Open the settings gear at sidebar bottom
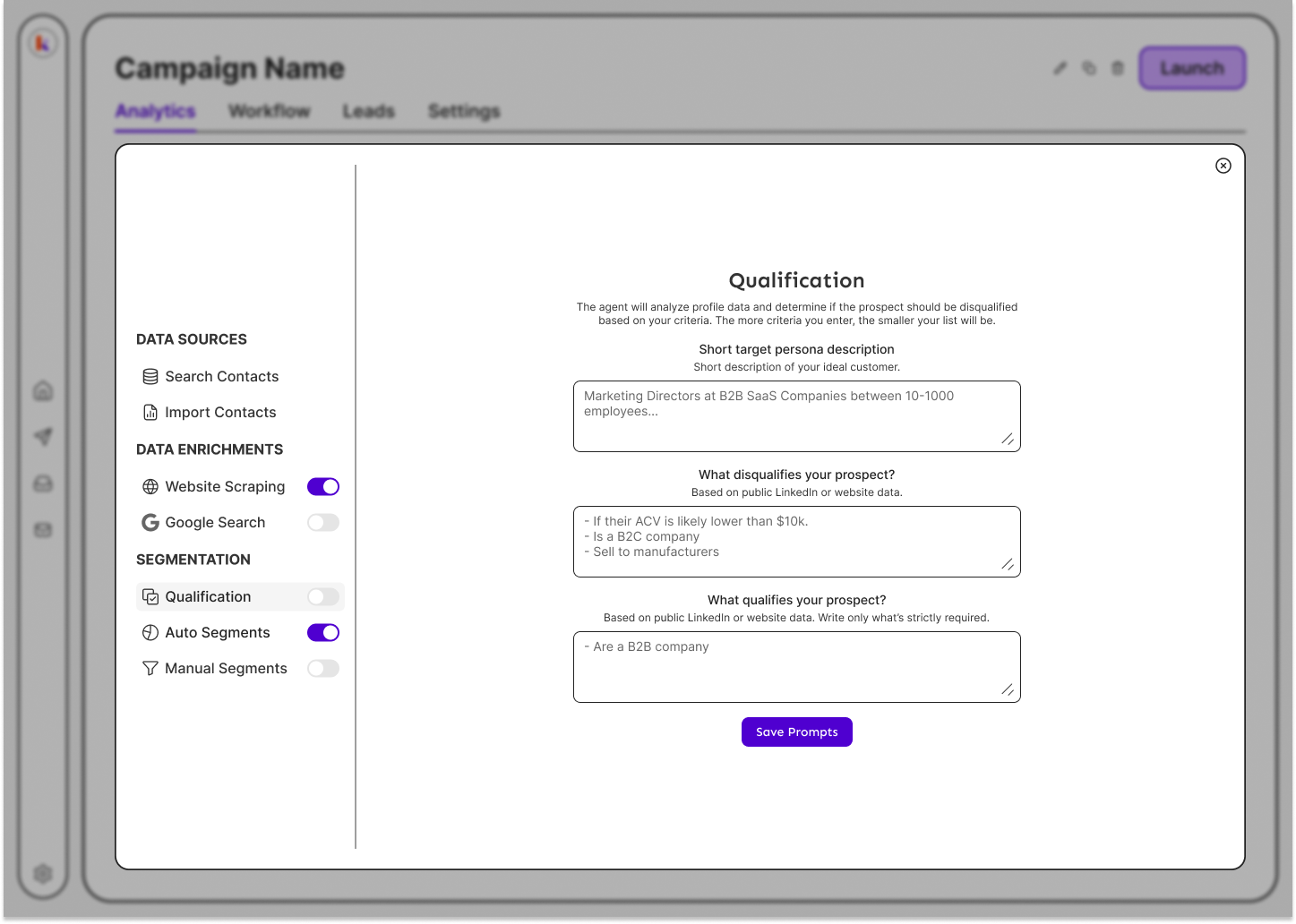The width and height of the screenshot is (1296, 924). 43,873
